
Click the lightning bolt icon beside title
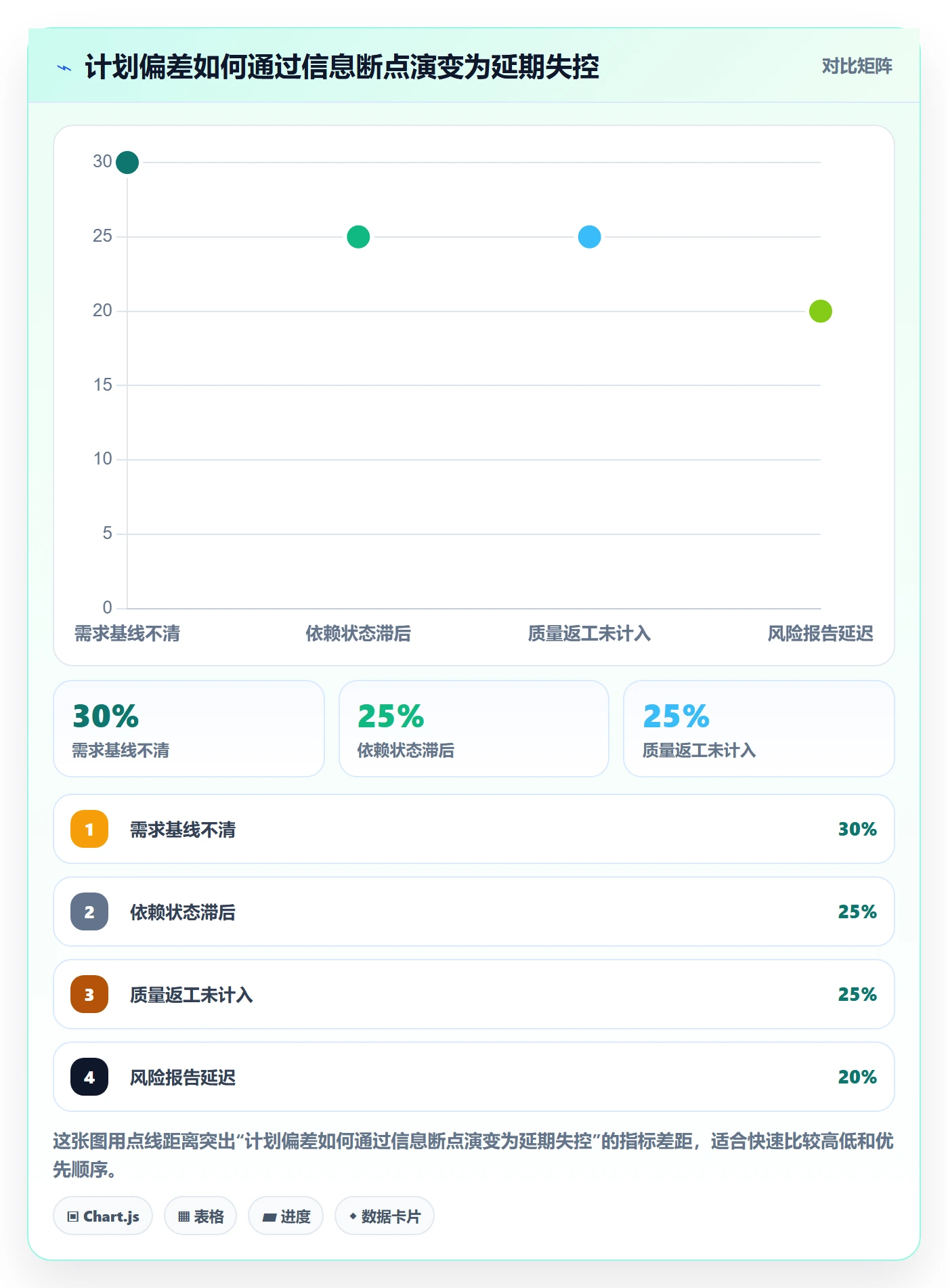point(64,68)
